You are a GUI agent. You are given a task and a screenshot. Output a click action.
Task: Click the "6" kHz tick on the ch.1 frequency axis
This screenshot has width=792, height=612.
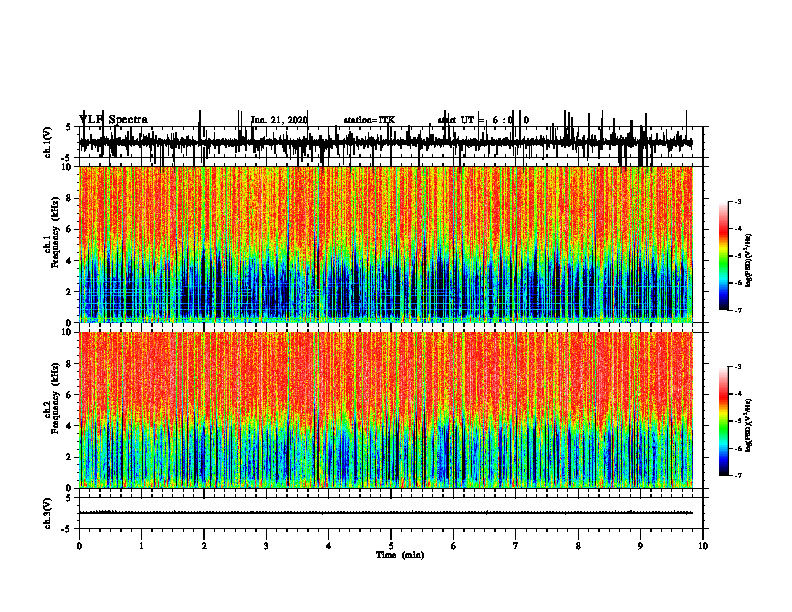pyautogui.click(x=70, y=229)
